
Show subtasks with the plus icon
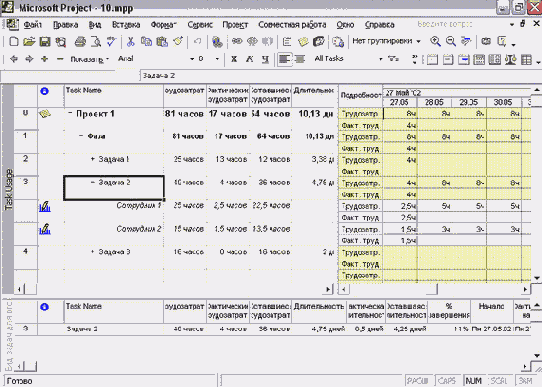click(x=45, y=59)
